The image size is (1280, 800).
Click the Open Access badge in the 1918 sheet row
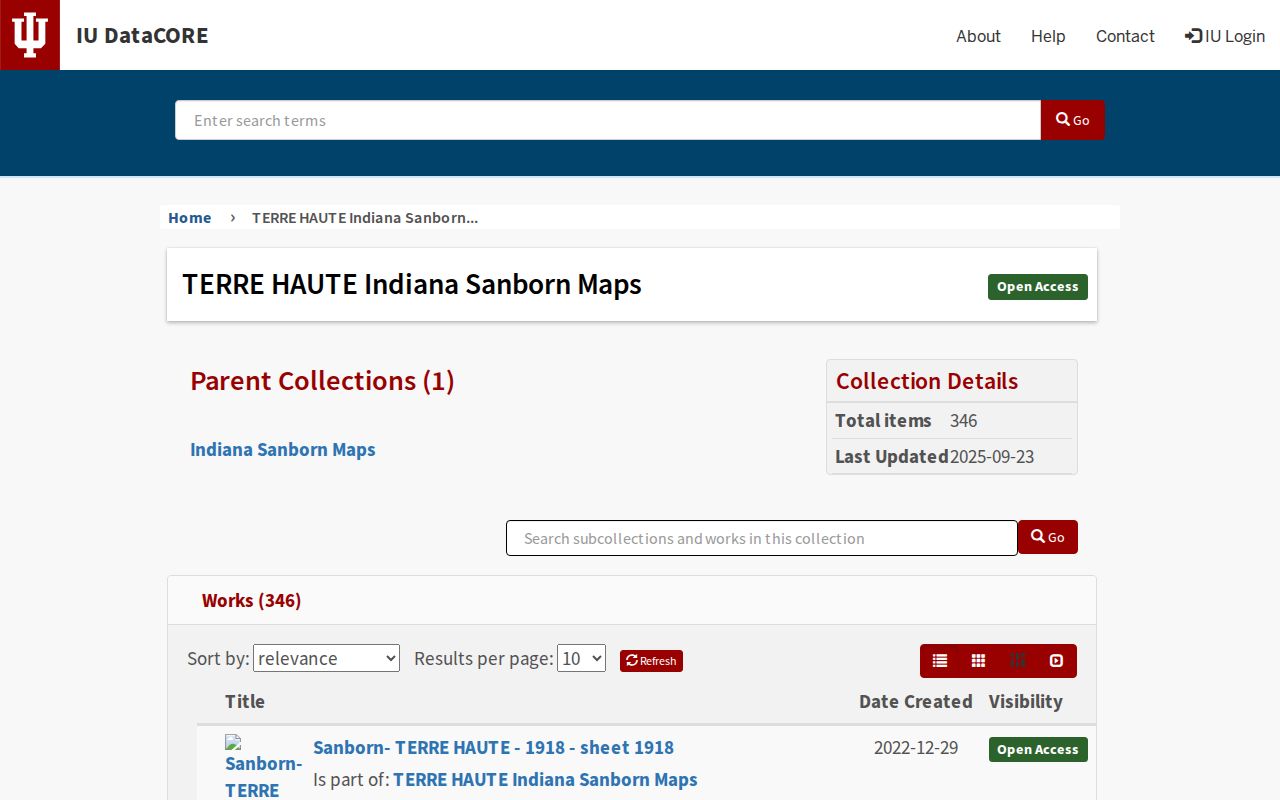pos(1038,749)
